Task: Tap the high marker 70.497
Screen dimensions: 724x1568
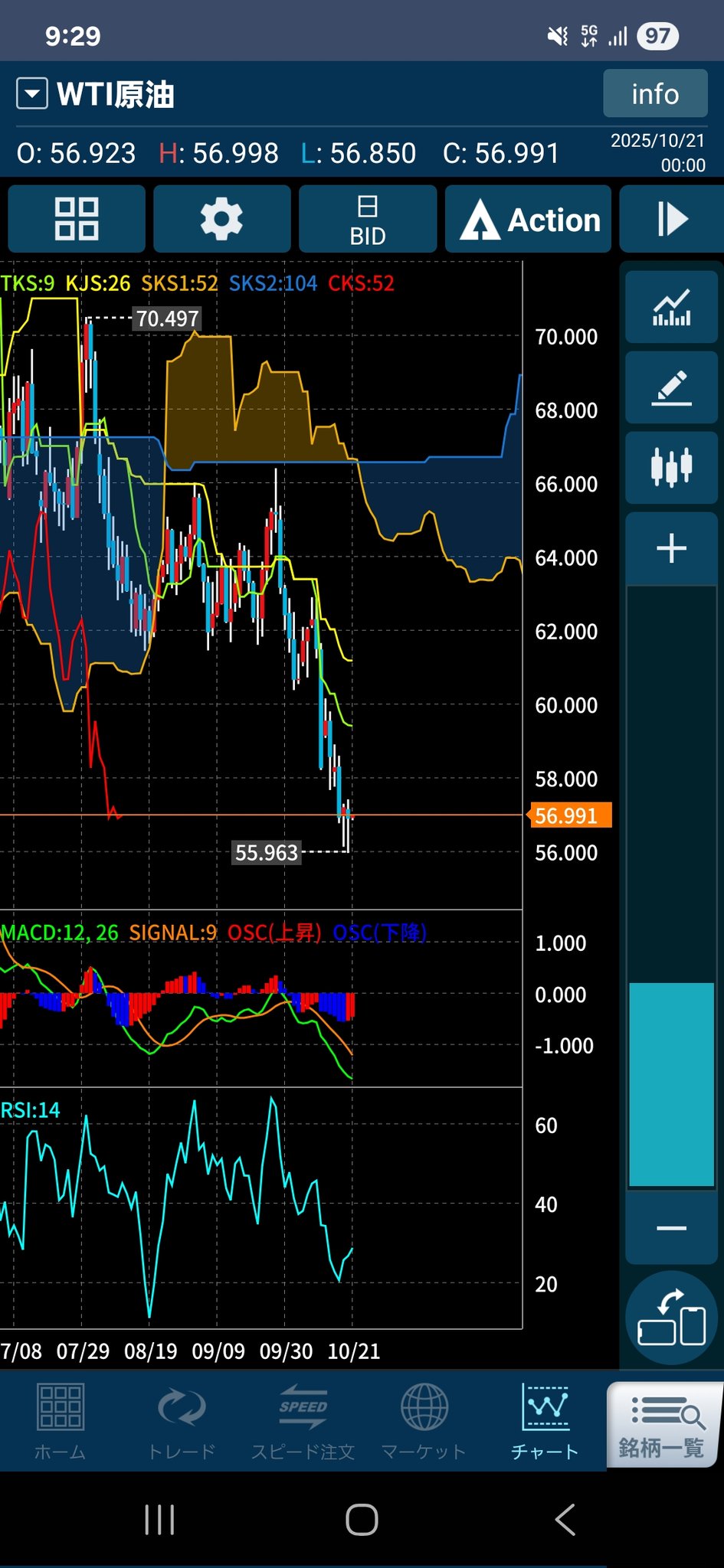Action: point(167,318)
